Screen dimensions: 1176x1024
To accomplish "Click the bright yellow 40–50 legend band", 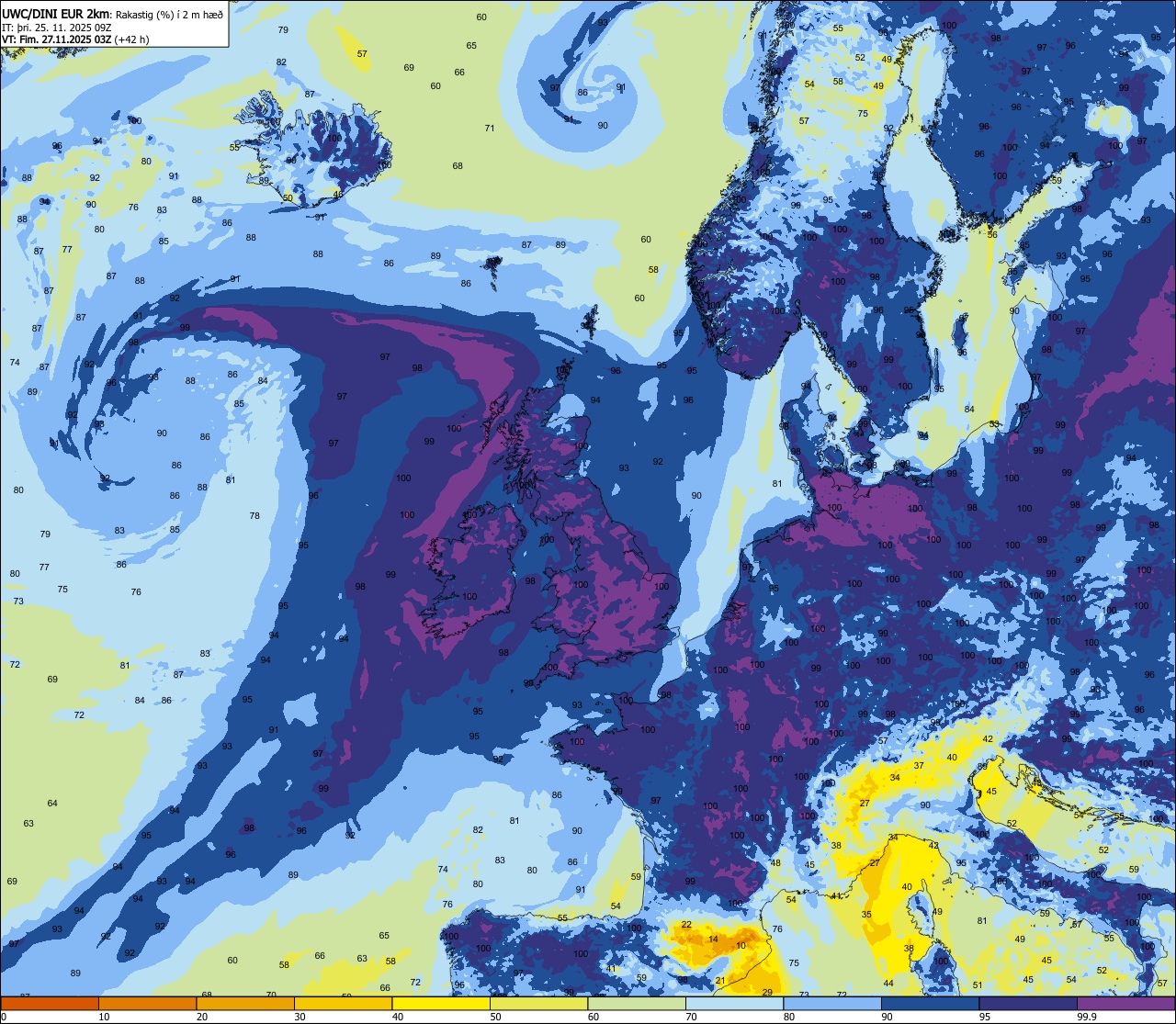I will tap(441, 1004).
